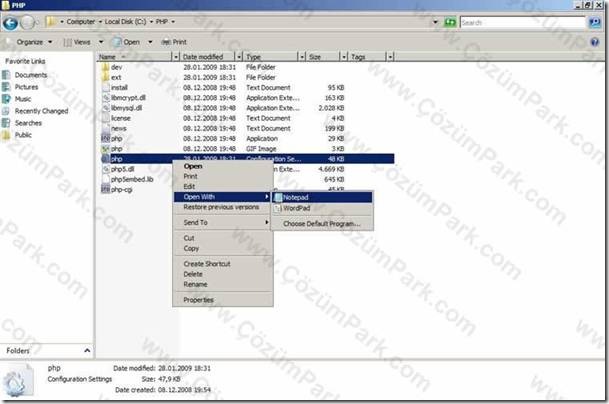This screenshot has height=404, width=609.
Task: Click the WordPad icon in the submenu
Action: pyautogui.click(x=278, y=209)
